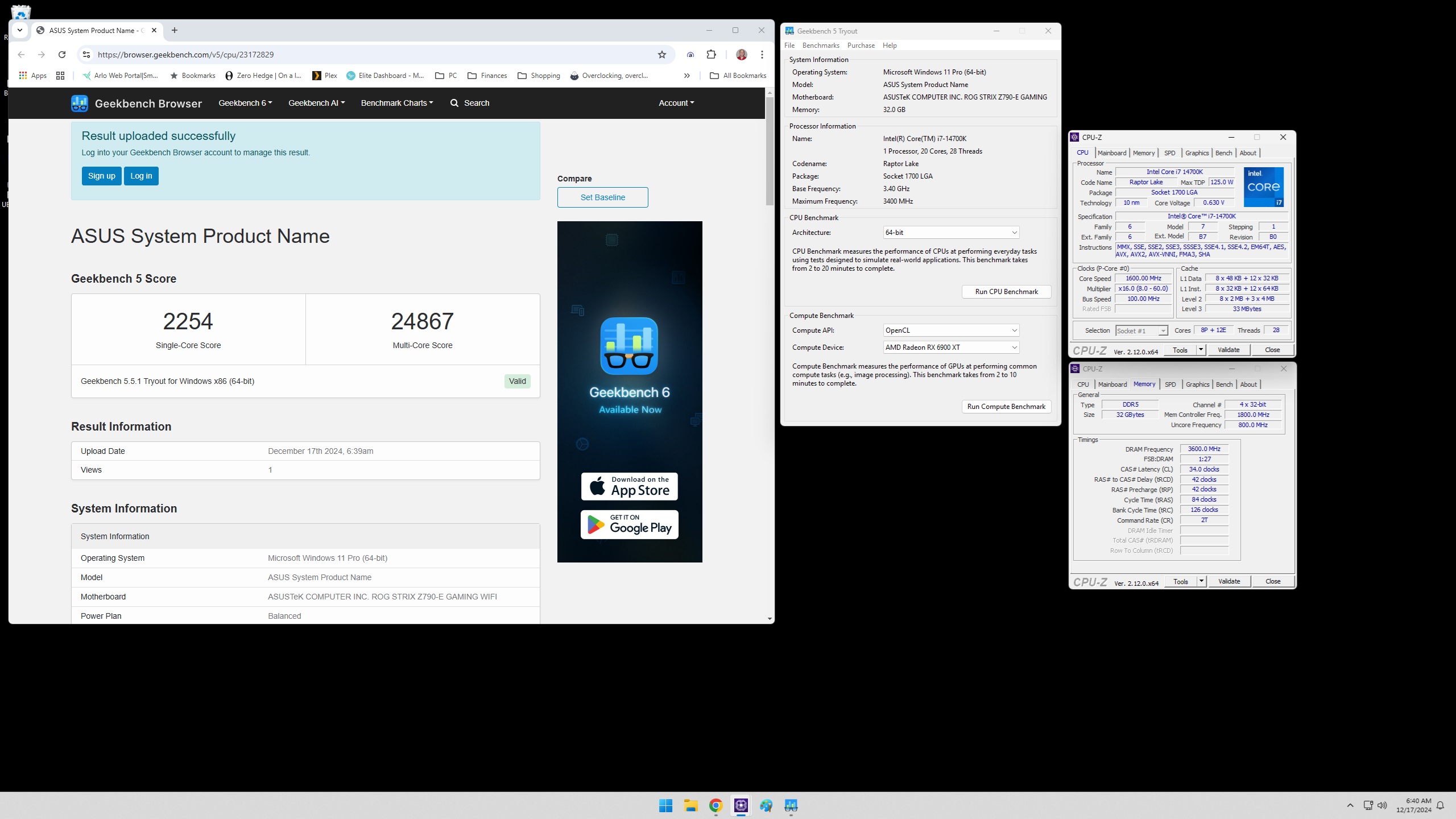Screen dimensions: 1456x819
Task: Open tab search dropdown arrow
Action: click(20, 31)
